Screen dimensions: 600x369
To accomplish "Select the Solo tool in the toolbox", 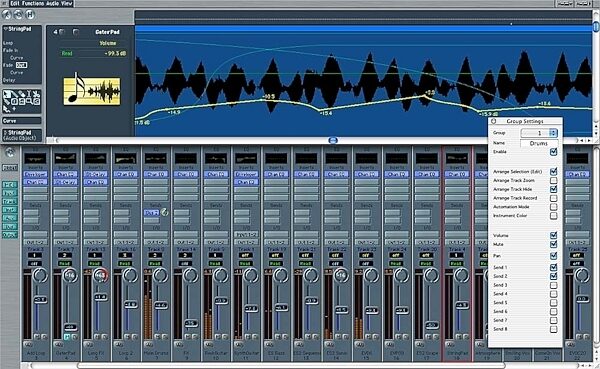I will click(14, 101).
